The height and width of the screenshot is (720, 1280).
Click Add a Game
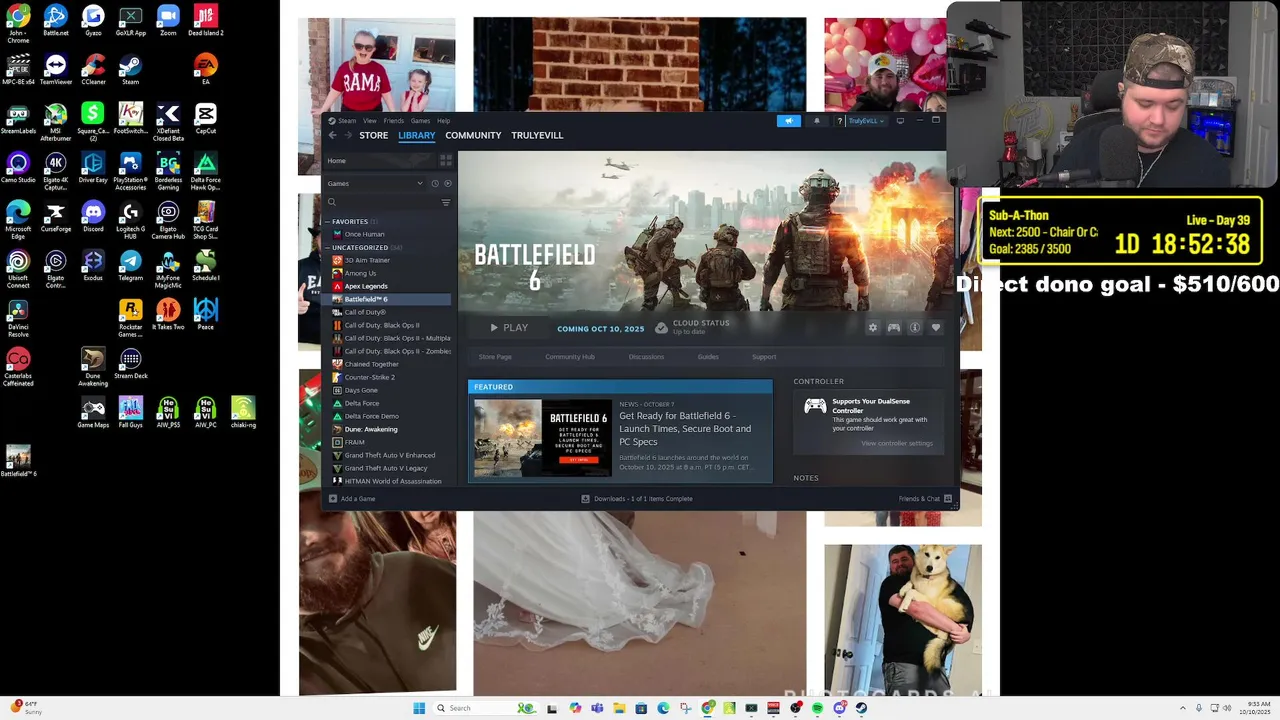pos(352,498)
